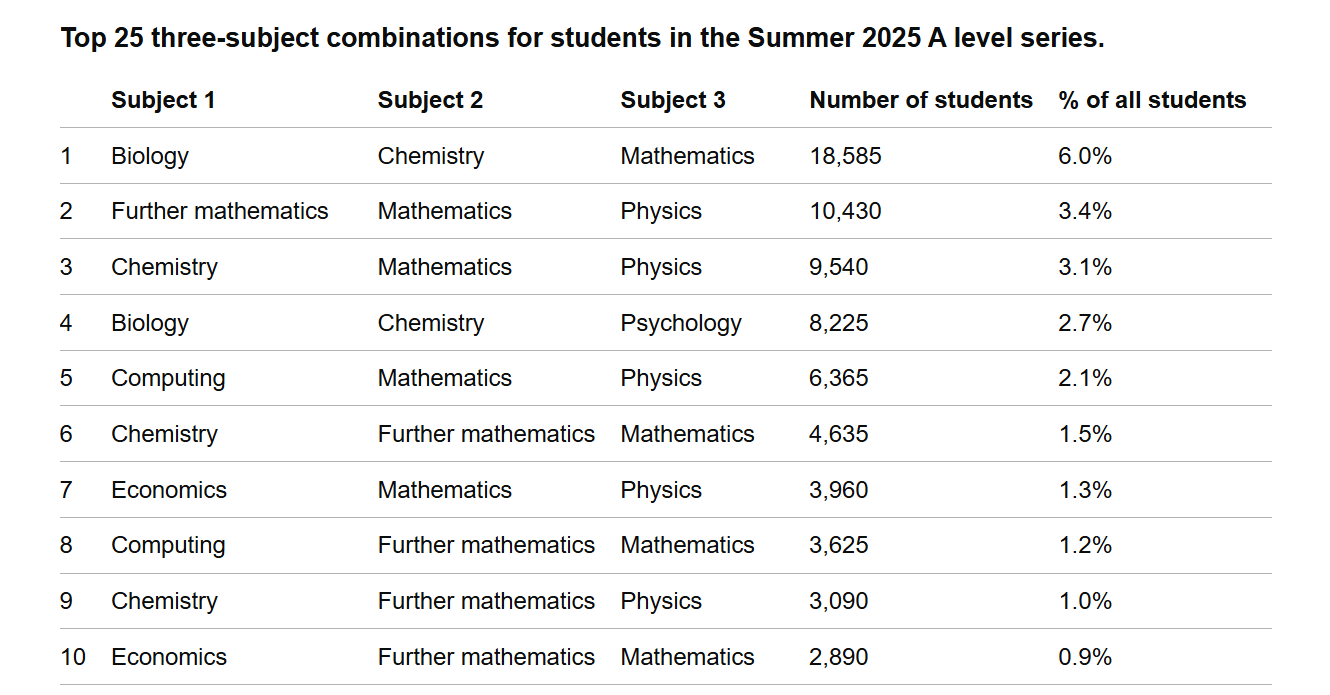1330x695 pixels.
Task: Click the 6.0% percentage cell
Action: click(1085, 156)
